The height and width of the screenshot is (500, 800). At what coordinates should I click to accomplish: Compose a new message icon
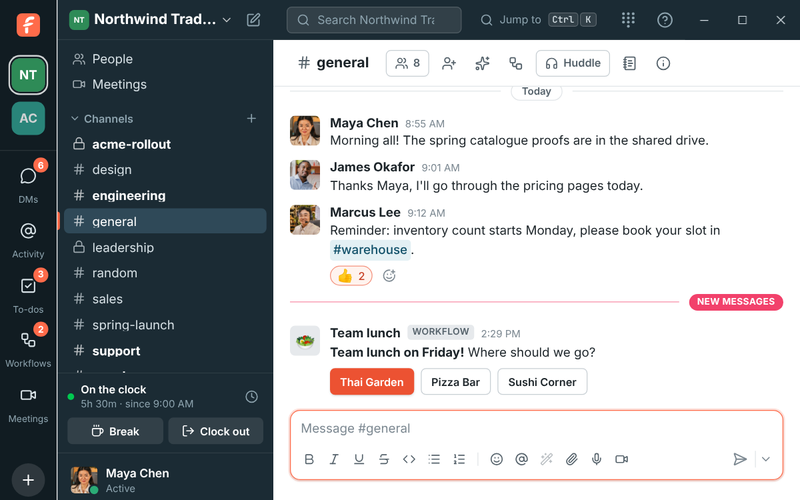[254, 20]
